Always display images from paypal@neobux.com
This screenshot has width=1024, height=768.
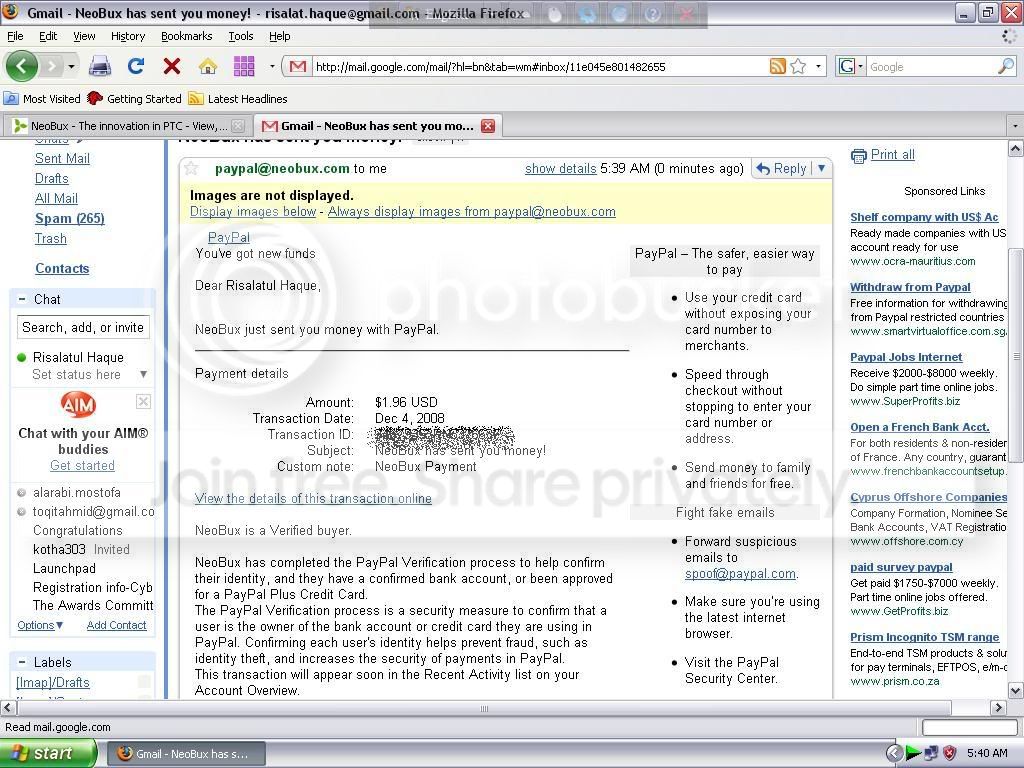click(472, 212)
